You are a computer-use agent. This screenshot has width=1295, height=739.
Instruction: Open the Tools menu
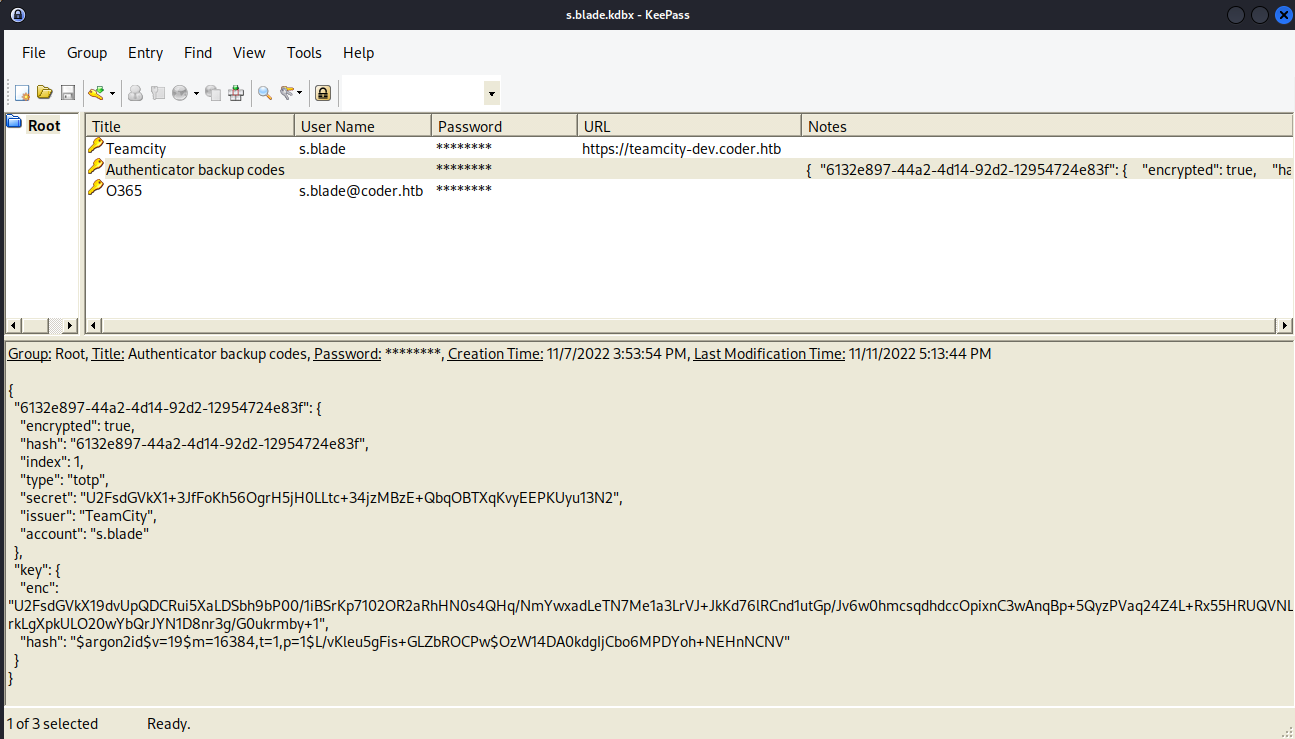coord(304,53)
